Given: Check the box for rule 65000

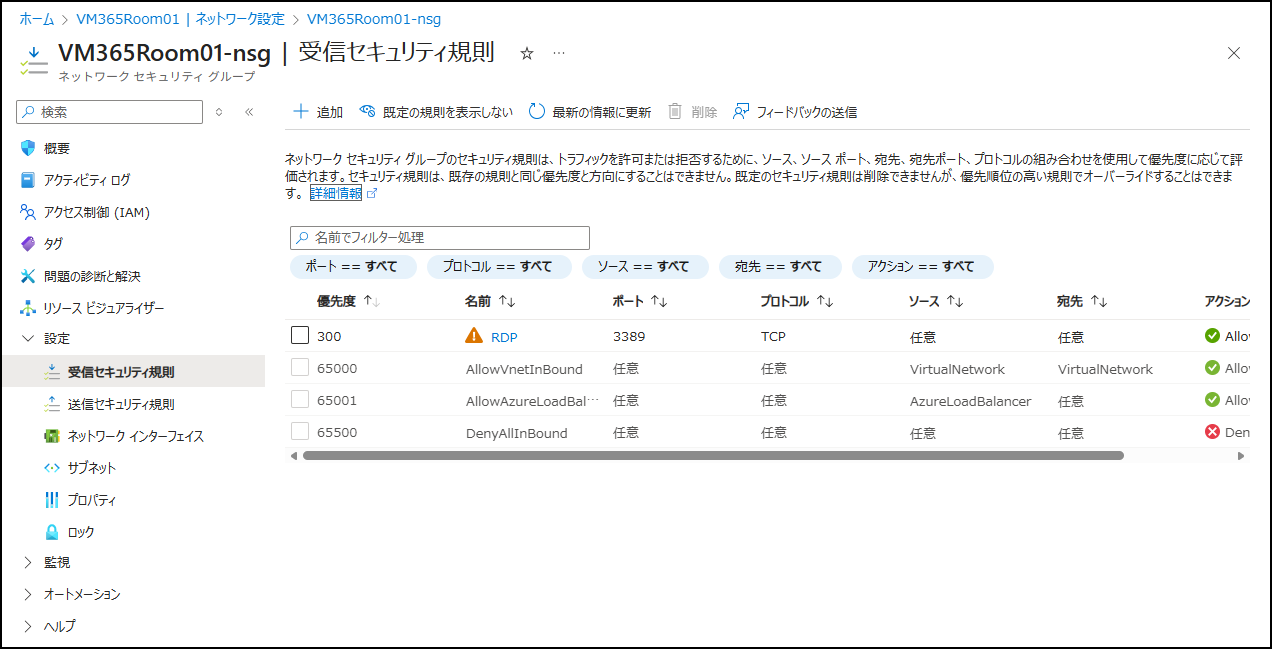Looking at the screenshot, I should click(300, 368).
